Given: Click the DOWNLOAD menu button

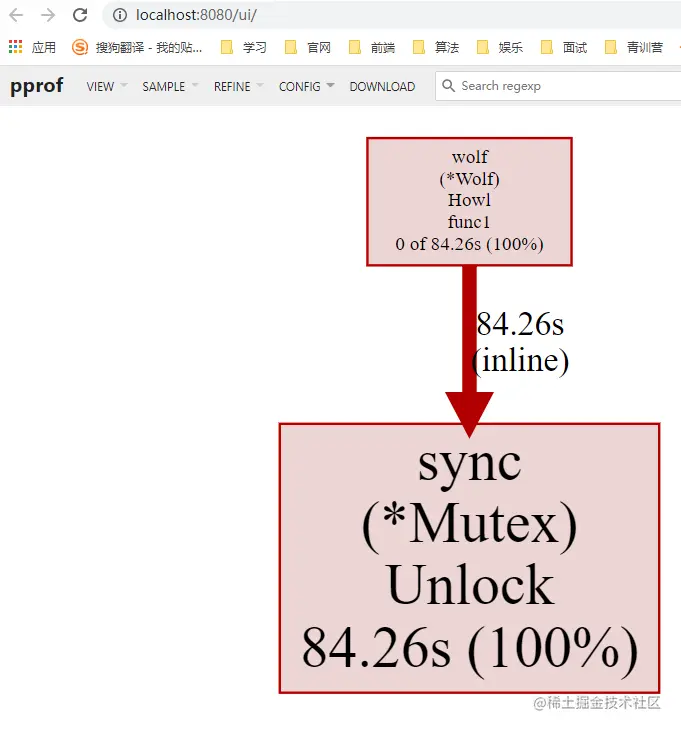Looking at the screenshot, I should pos(382,86).
